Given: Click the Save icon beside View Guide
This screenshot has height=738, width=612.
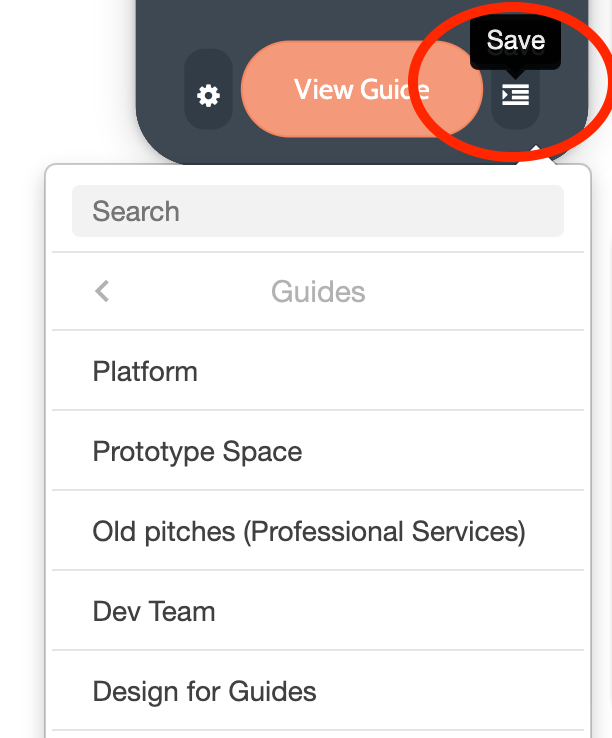Looking at the screenshot, I should pos(515,95).
